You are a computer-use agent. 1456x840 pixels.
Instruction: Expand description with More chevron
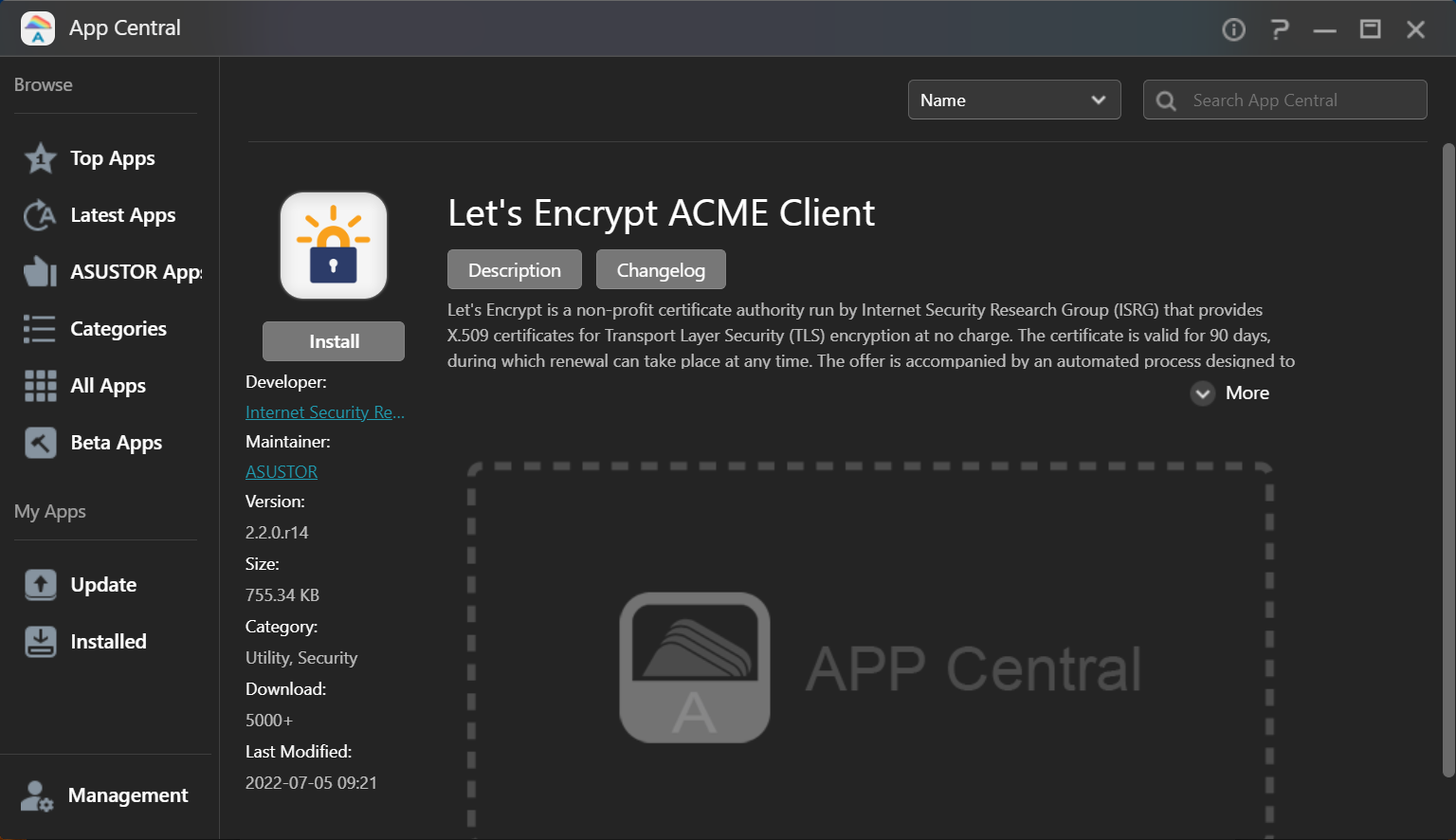(x=1203, y=393)
